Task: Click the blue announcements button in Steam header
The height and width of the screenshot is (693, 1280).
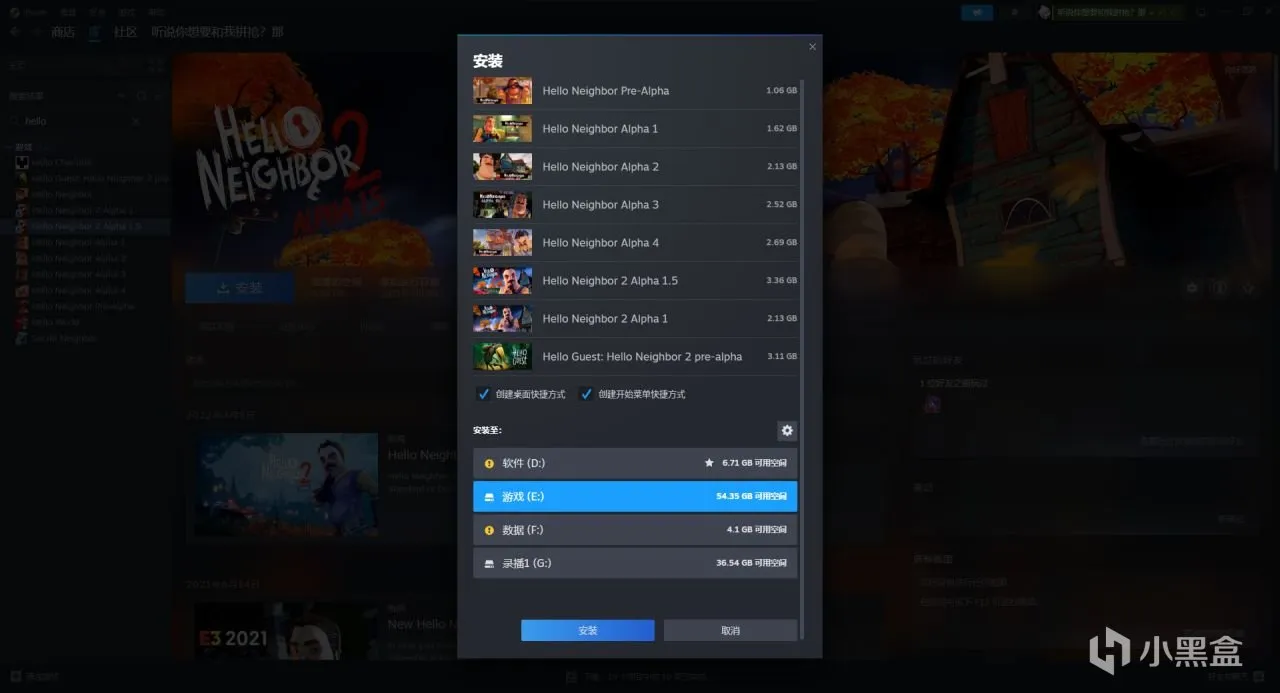Action: click(977, 12)
